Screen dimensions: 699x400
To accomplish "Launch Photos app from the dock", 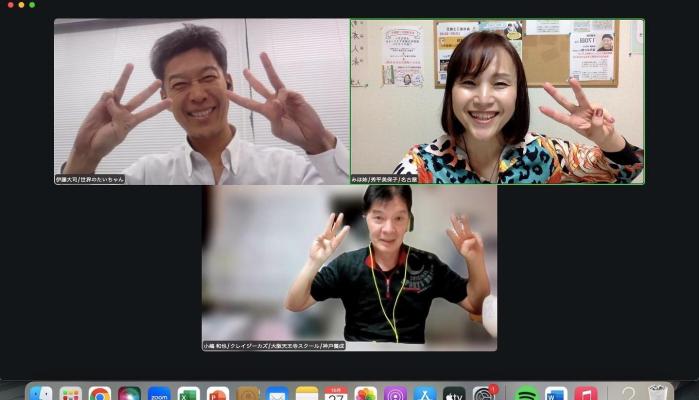I will 366,394.
